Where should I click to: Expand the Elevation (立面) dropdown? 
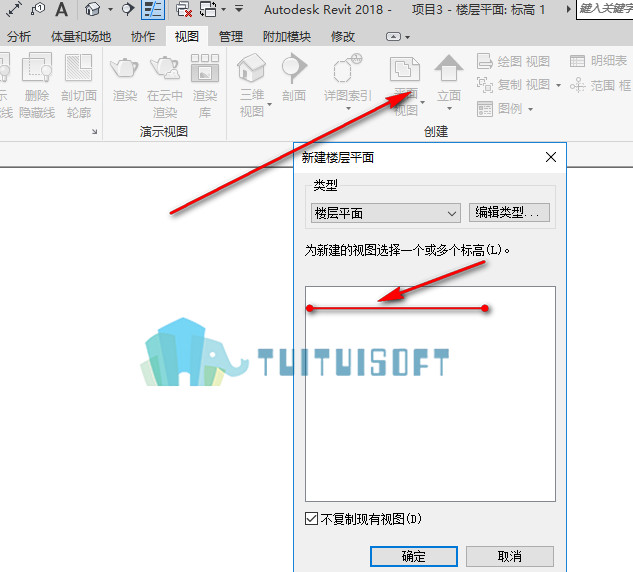point(449,109)
